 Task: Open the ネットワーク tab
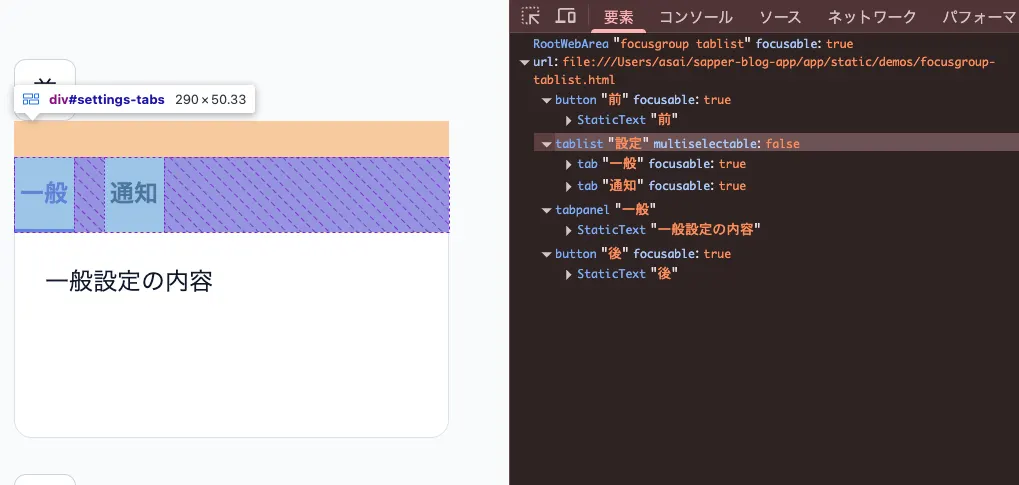(x=872, y=17)
